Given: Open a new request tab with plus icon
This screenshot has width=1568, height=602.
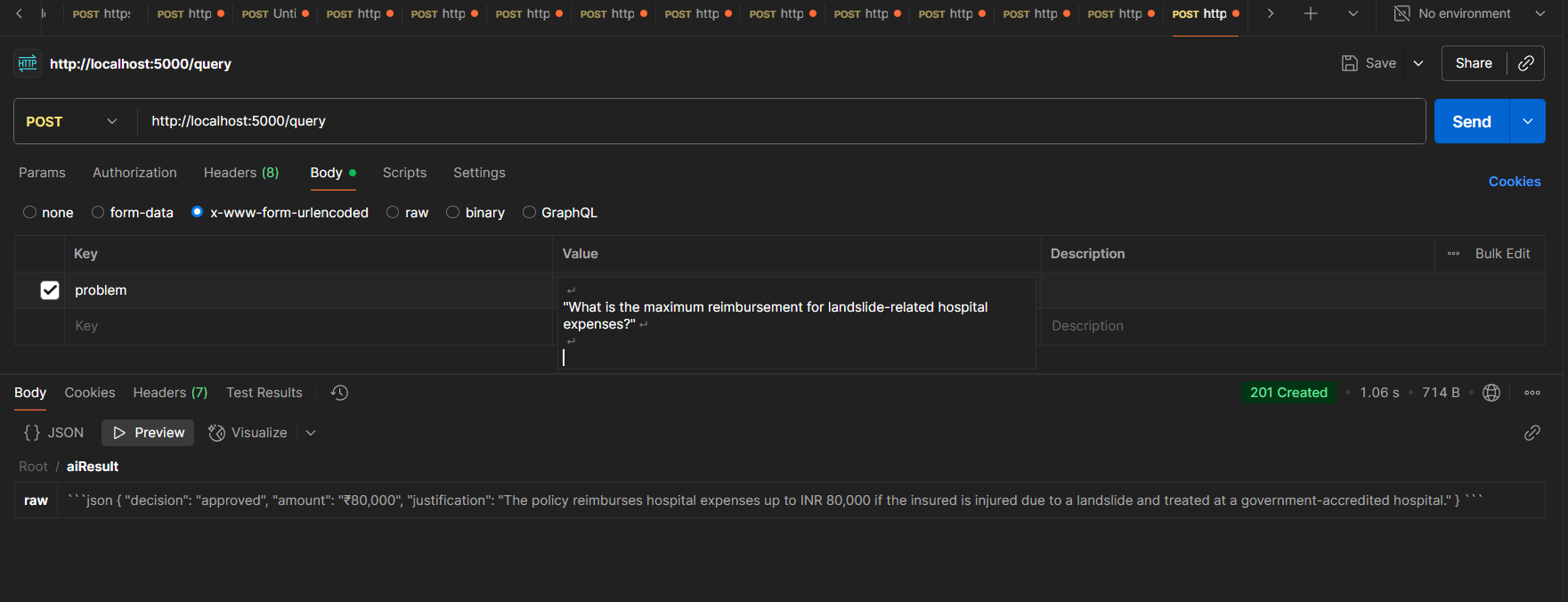Looking at the screenshot, I should point(1311,13).
